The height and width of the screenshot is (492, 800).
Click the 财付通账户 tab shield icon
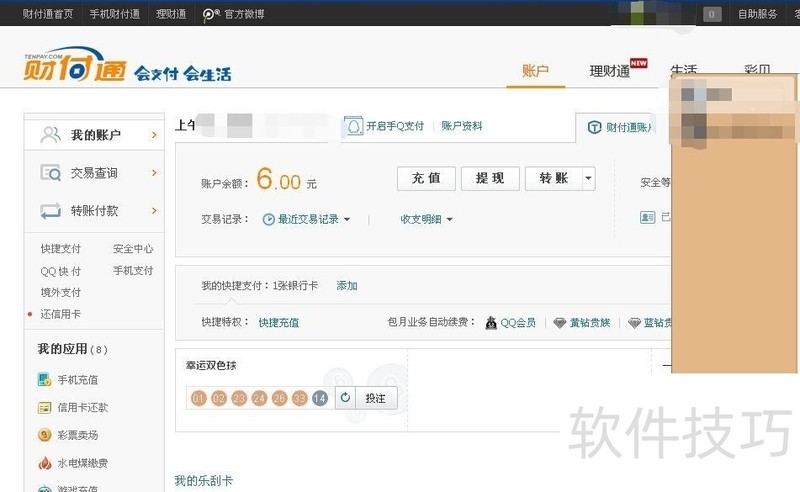(x=594, y=127)
